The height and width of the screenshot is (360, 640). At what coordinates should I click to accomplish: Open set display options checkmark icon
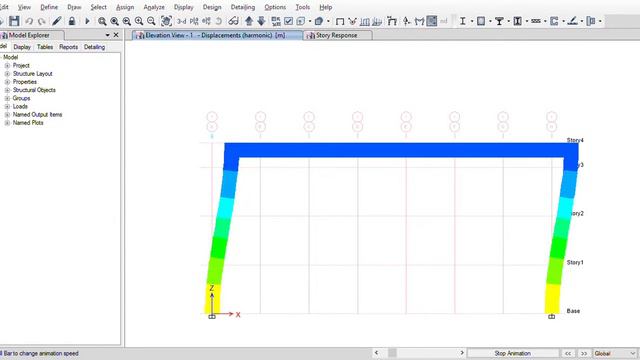(289, 21)
